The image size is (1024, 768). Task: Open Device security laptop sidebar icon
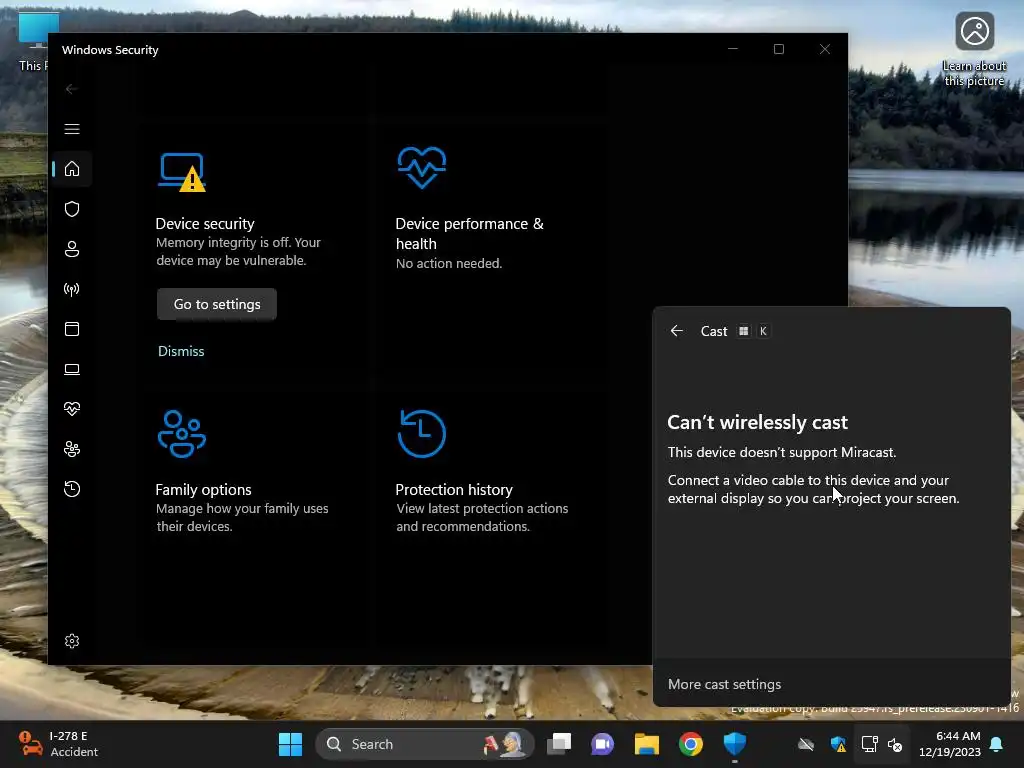tap(72, 369)
